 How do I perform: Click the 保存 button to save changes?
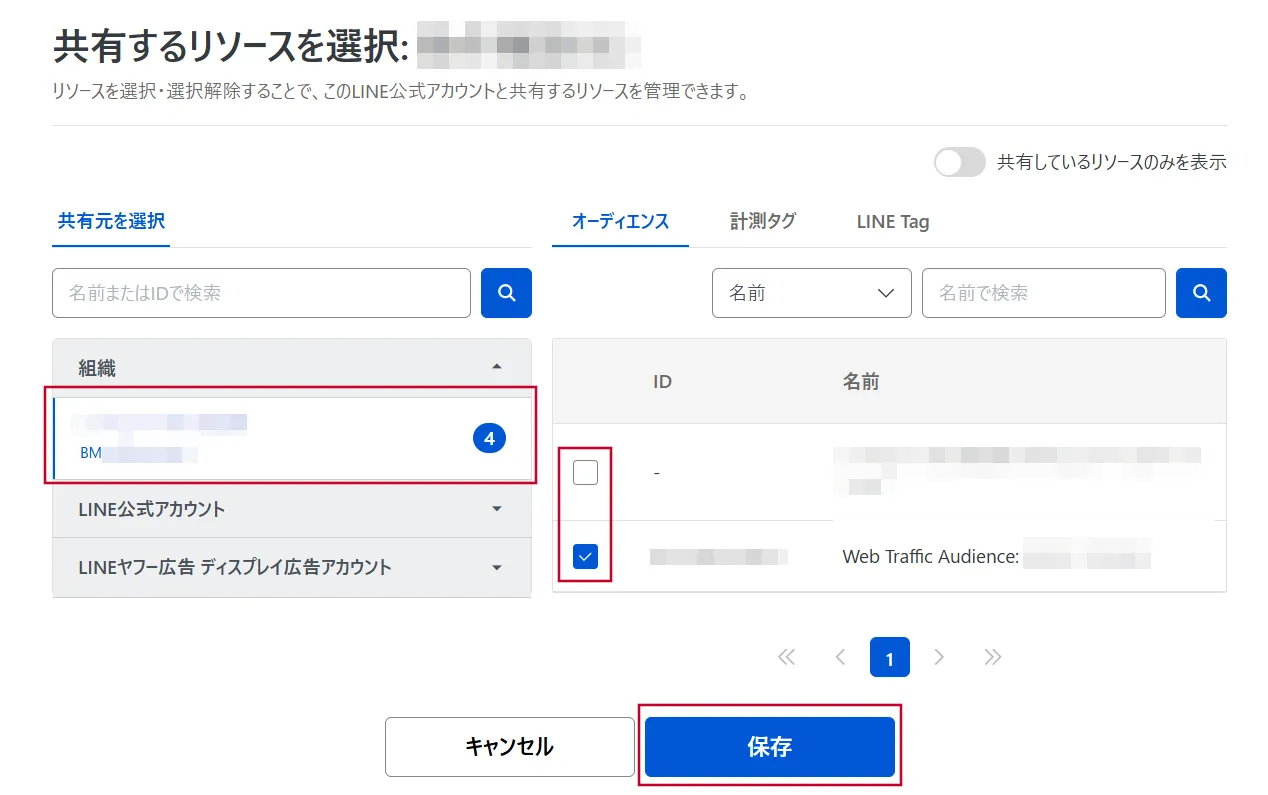point(769,745)
